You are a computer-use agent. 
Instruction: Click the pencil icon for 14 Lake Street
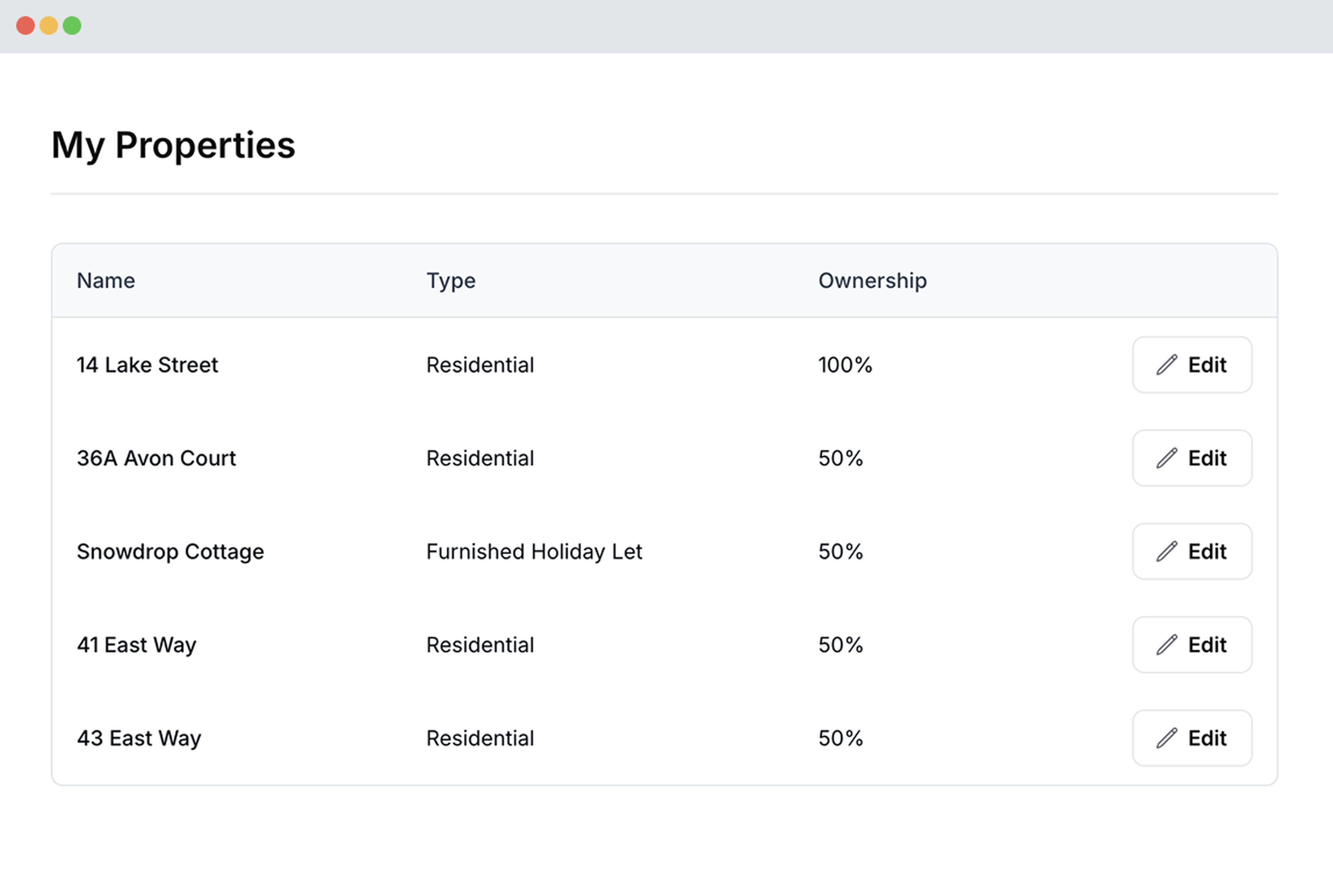[1166, 365]
